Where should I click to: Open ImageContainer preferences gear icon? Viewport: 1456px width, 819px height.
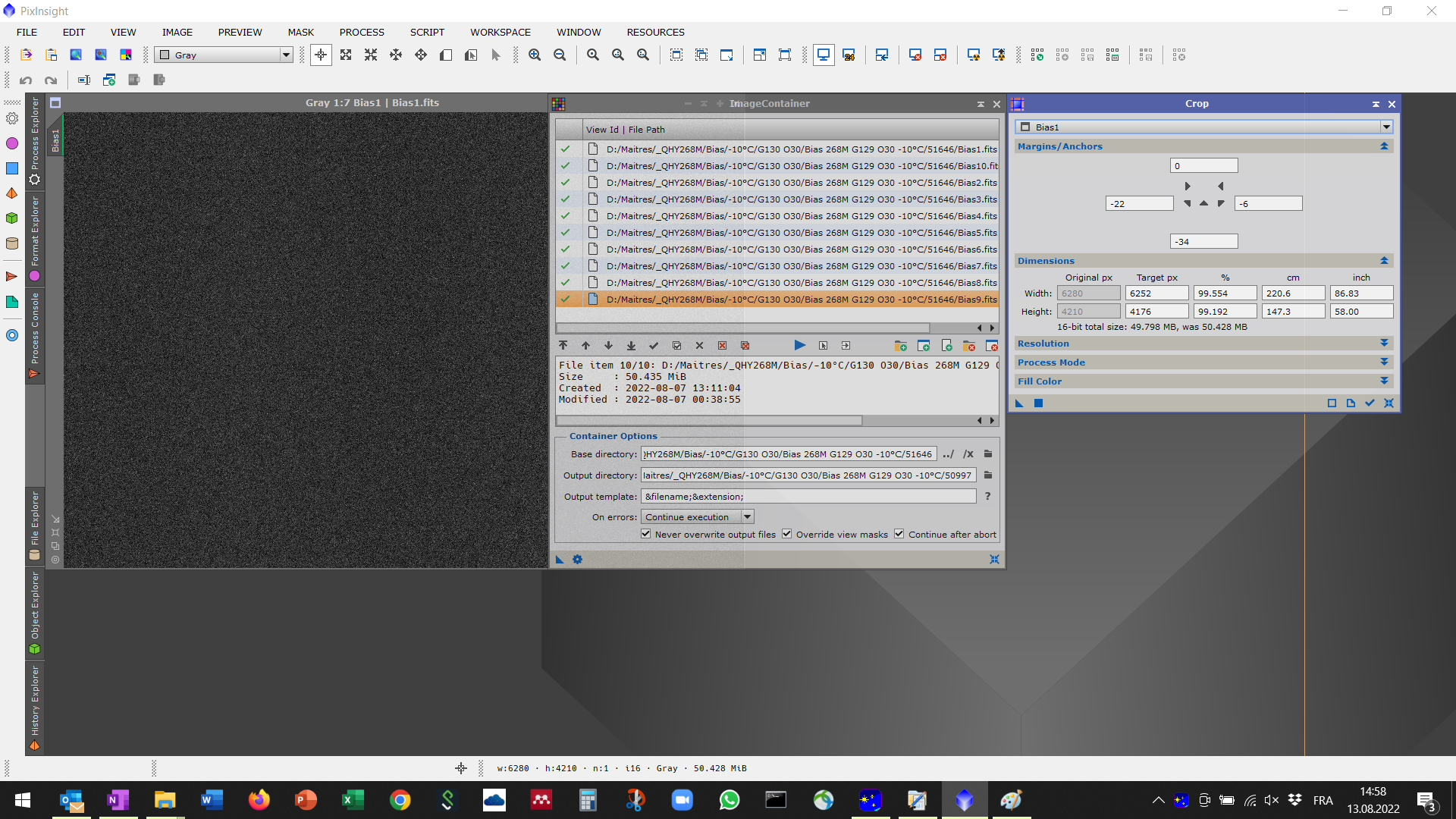point(577,559)
